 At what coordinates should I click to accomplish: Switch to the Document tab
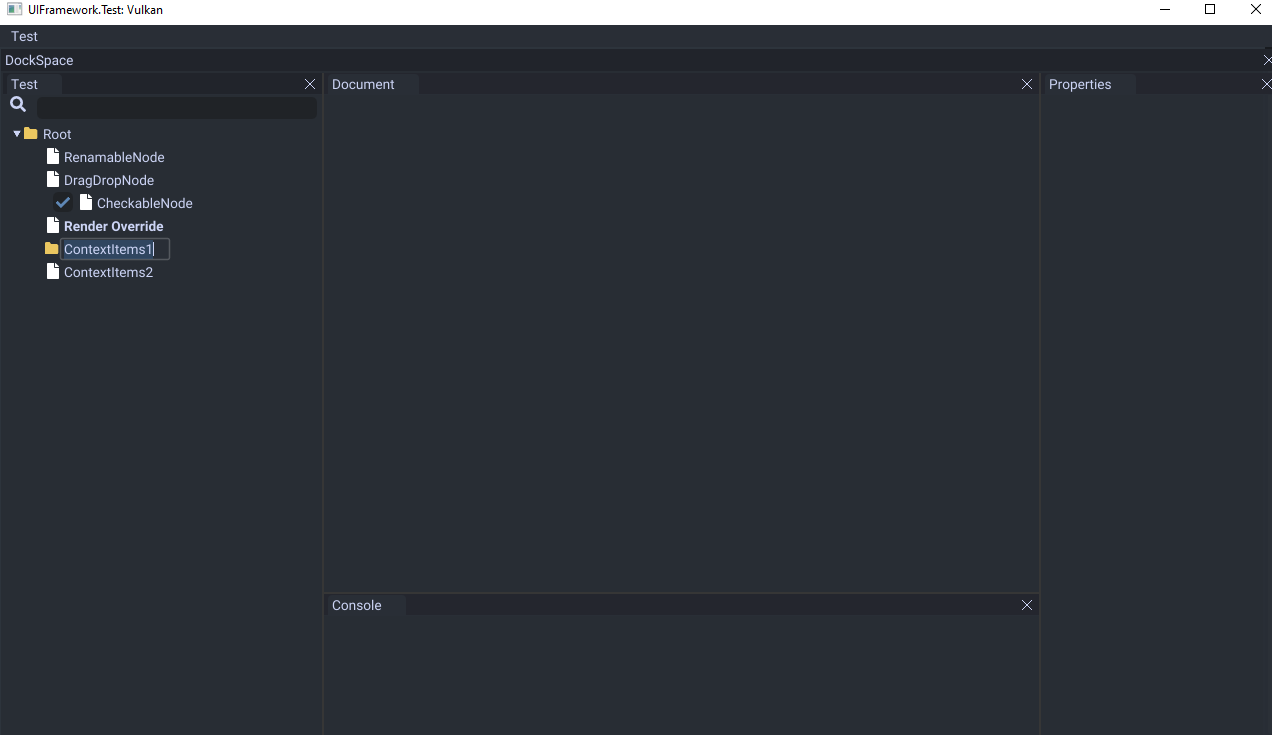363,84
